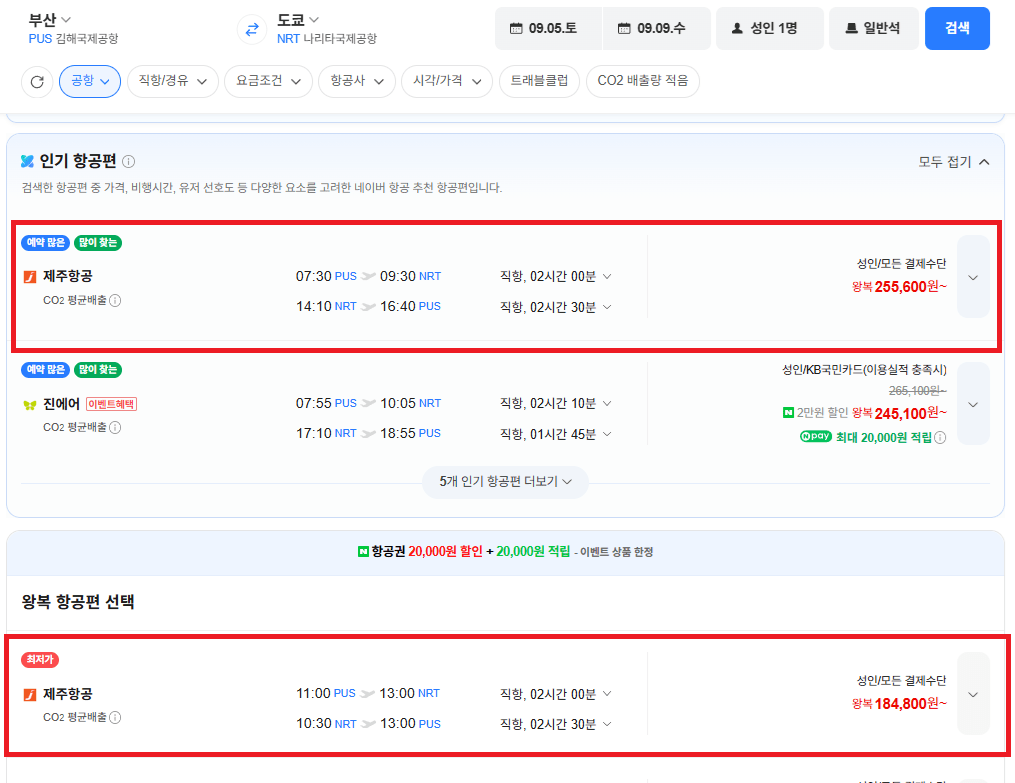The width and height of the screenshot is (1015, 783).
Task: Open the 항공사 filter dropdown
Action: tap(357, 82)
